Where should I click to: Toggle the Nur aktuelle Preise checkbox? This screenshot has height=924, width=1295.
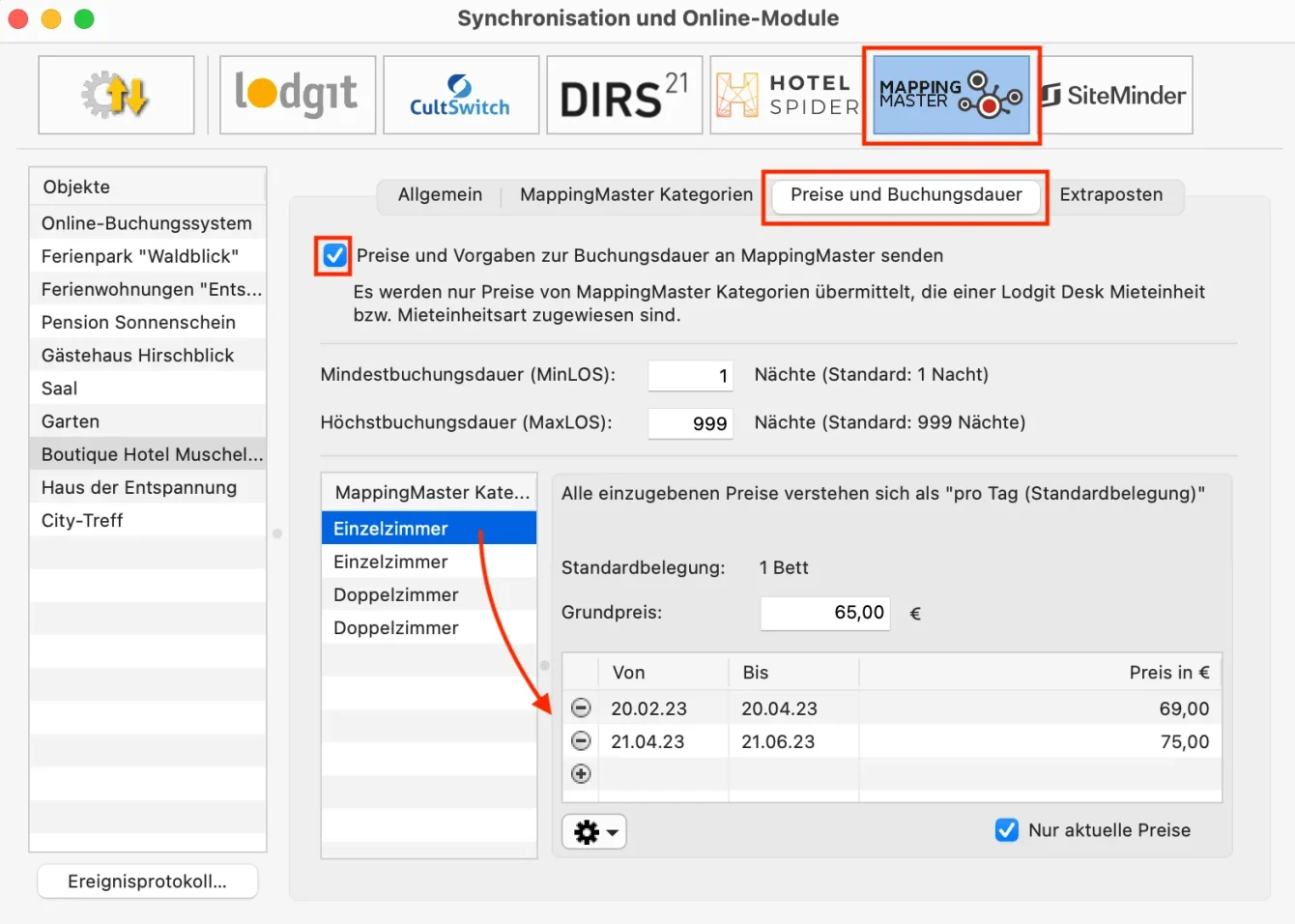coord(1007,830)
